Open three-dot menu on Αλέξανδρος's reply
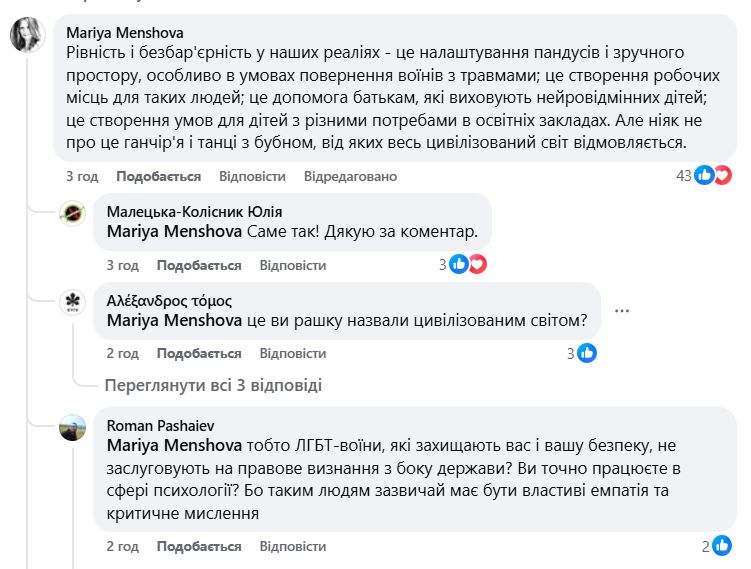Viewport: 751px width, 569px height. (622, 311)
